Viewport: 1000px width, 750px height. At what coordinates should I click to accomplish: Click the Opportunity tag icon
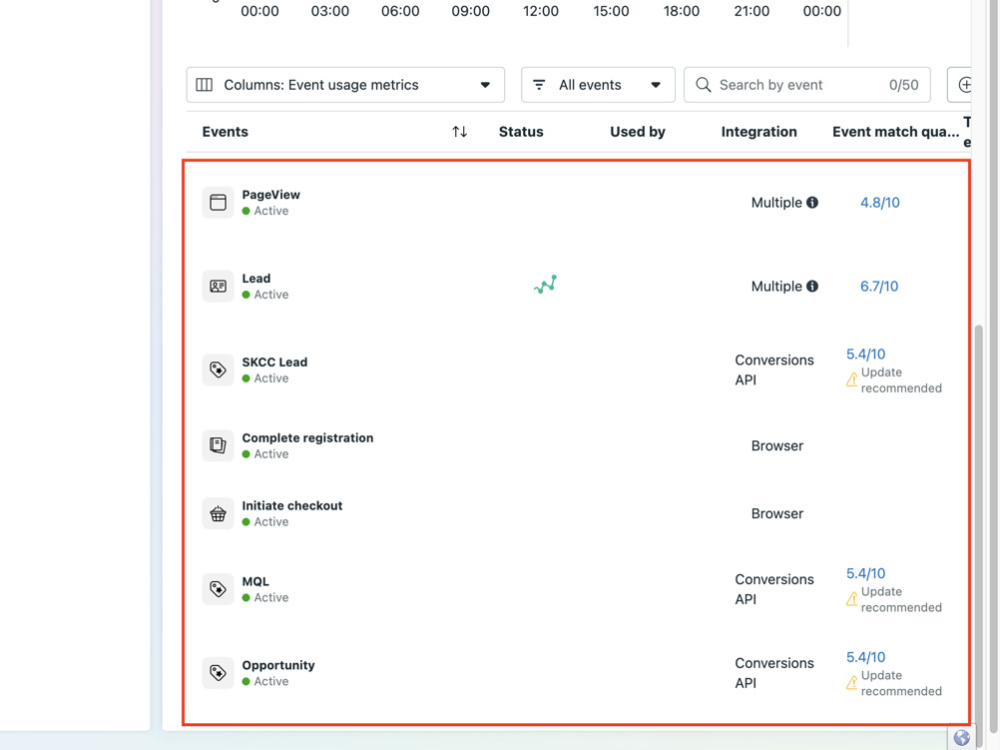click(x=218, y=672)
